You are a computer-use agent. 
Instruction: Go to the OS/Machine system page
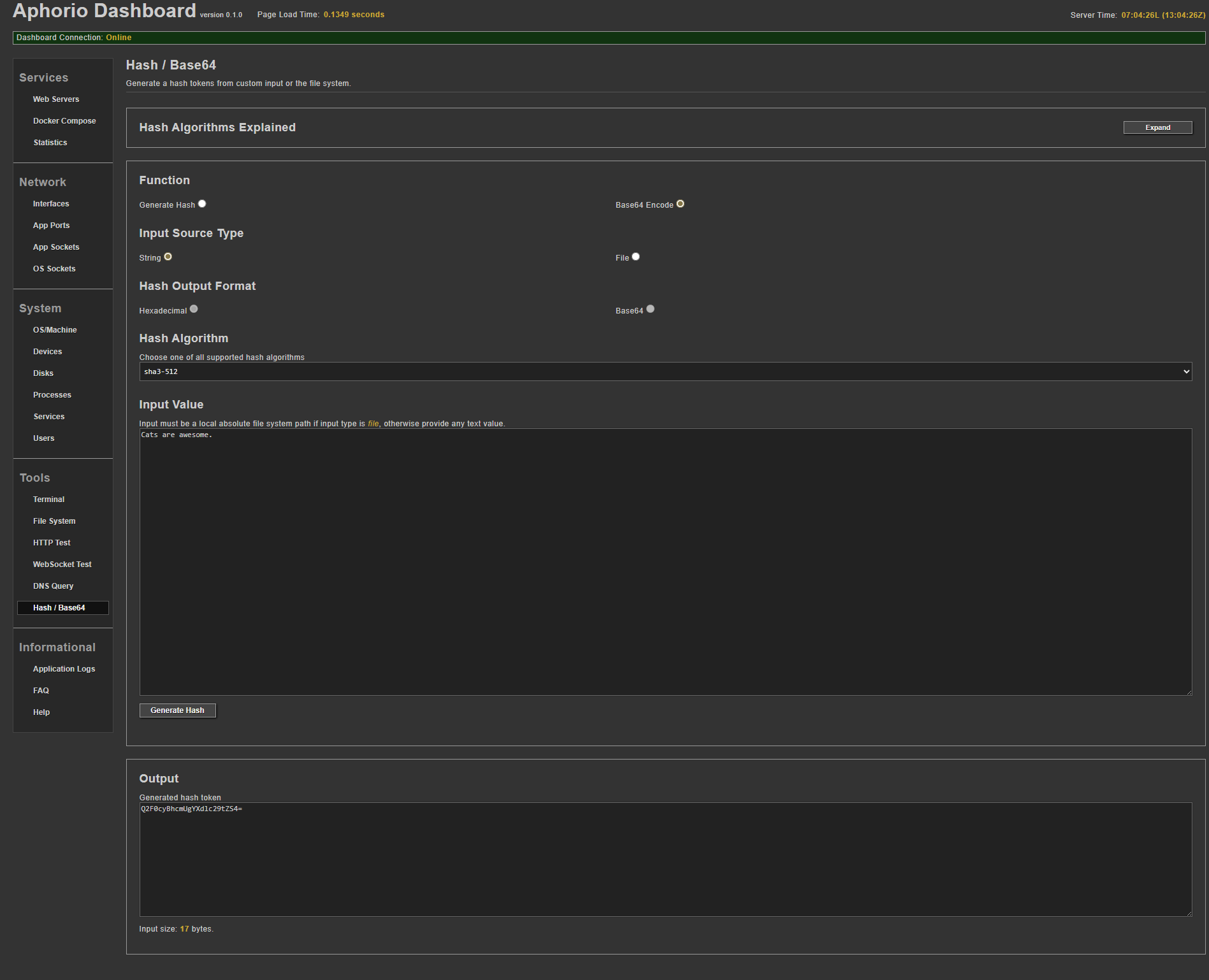[x=55, y=330]
